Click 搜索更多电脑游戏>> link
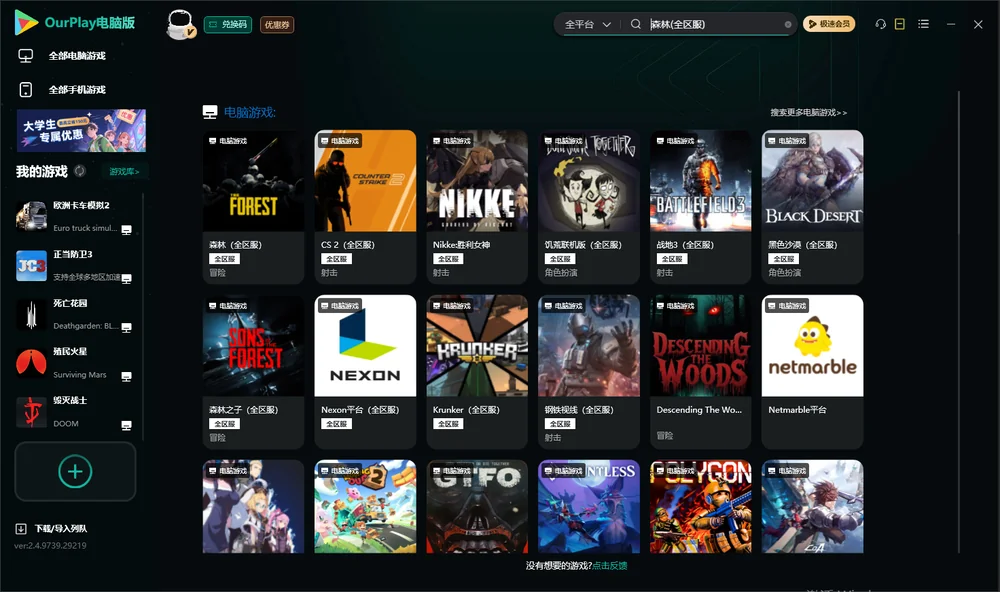 pyautogui.click(x=808, y=112)
